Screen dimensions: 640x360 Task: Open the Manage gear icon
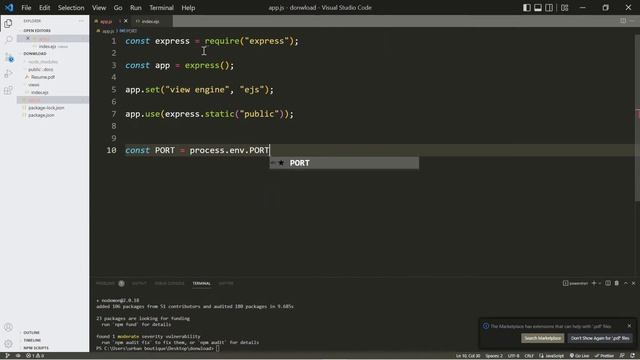8,344
